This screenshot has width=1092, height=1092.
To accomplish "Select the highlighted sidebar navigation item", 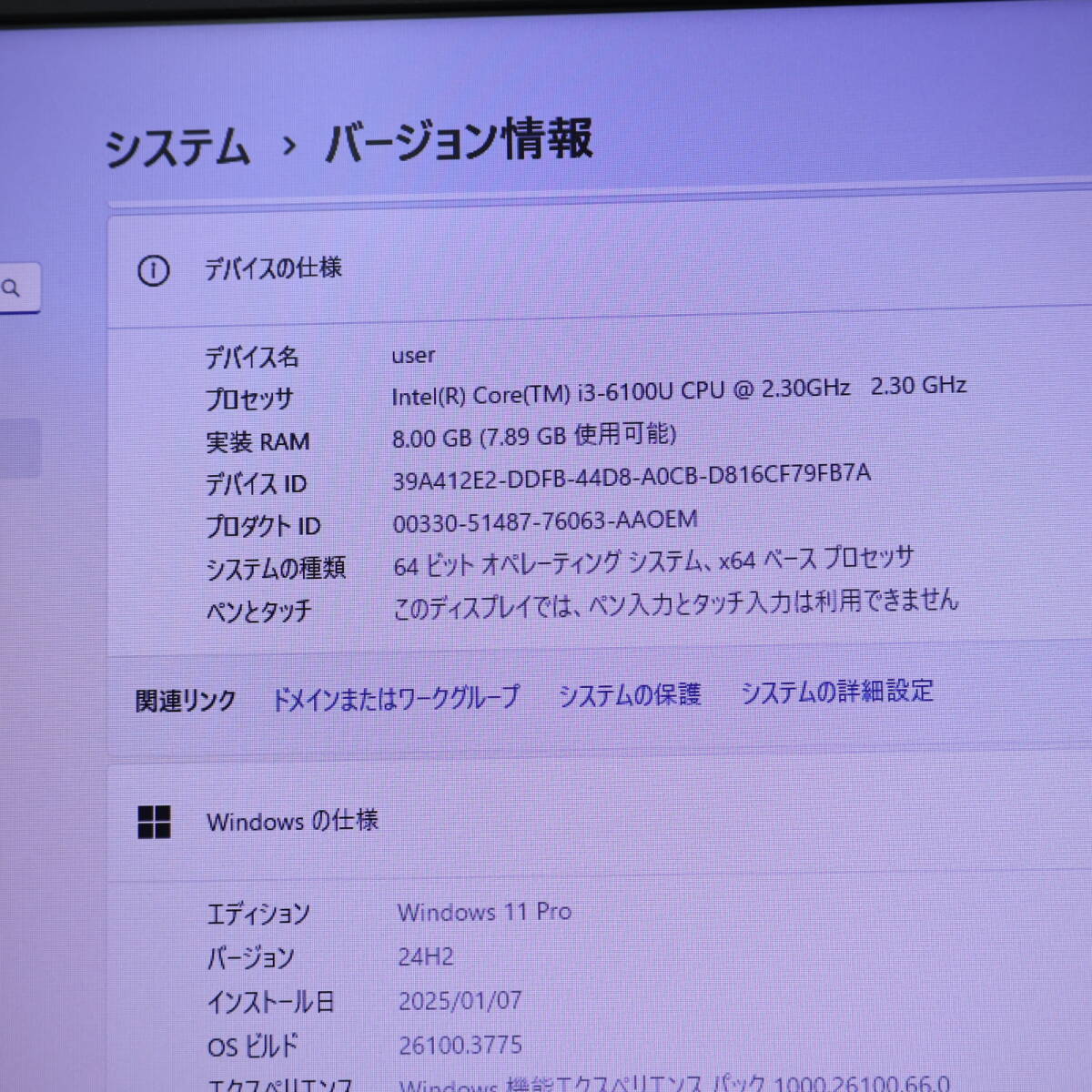I will 19,448.
